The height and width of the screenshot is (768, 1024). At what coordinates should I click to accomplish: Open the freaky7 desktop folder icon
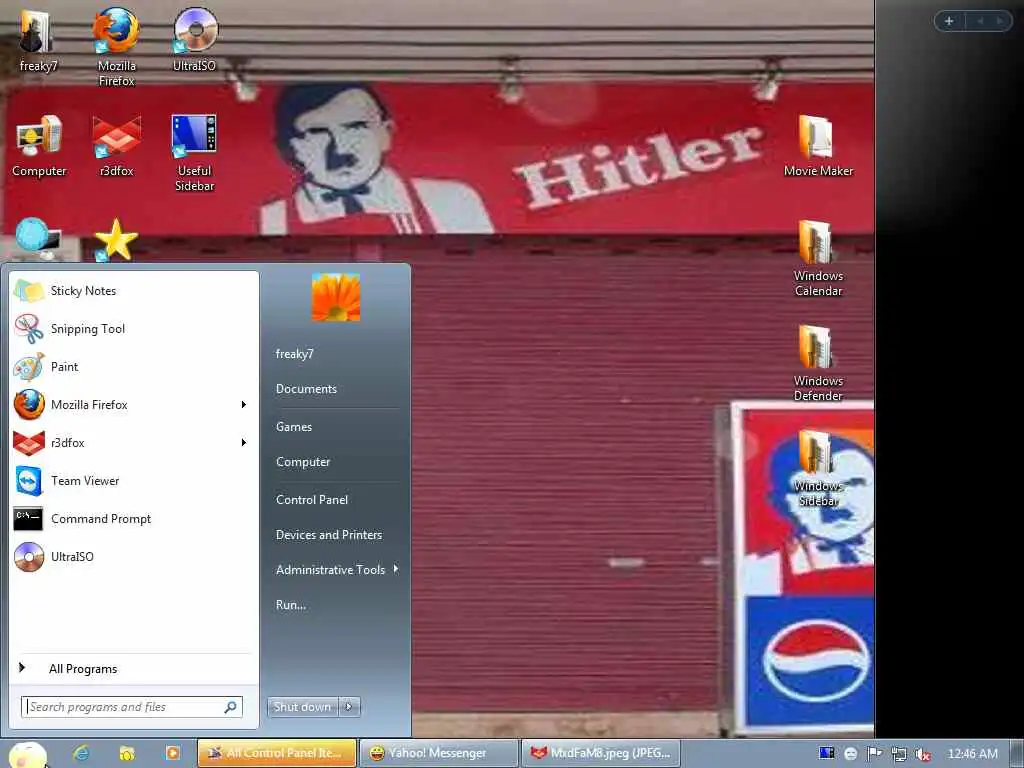[x=37, y=40]
